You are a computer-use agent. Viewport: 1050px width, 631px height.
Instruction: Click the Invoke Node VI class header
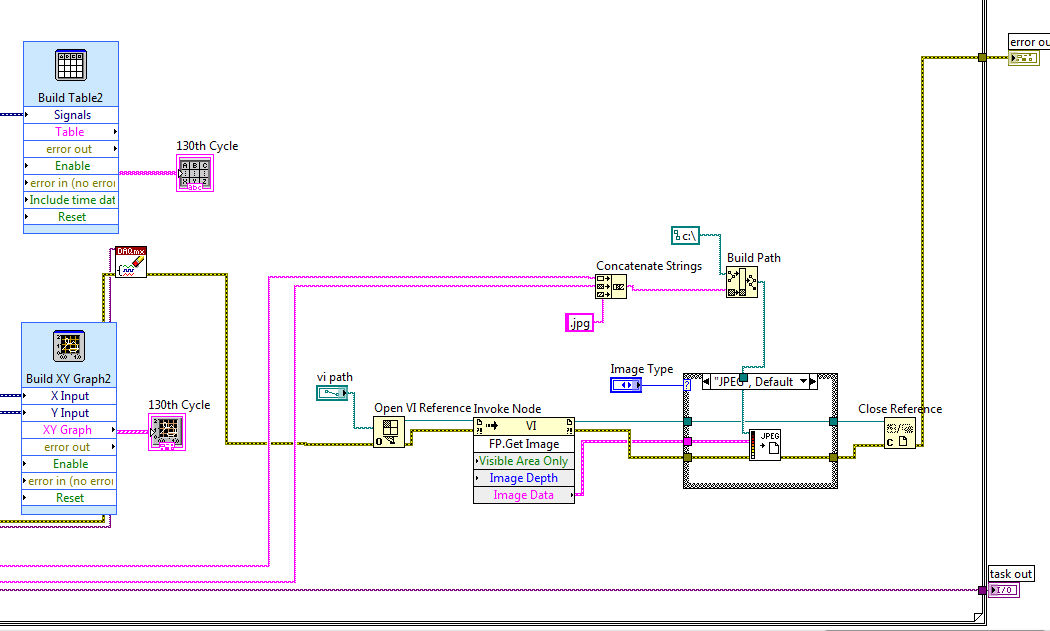(524, 426)
